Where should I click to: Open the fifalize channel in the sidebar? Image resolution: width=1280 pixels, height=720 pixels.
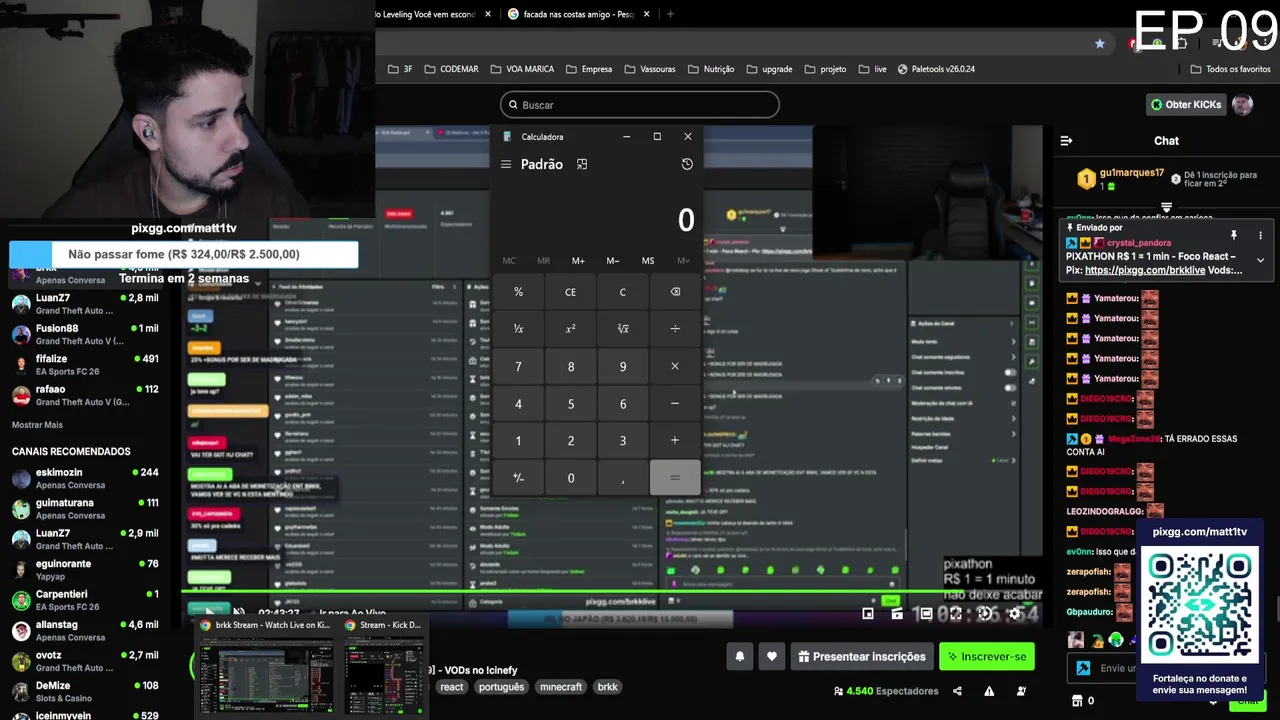click(85, 365)
